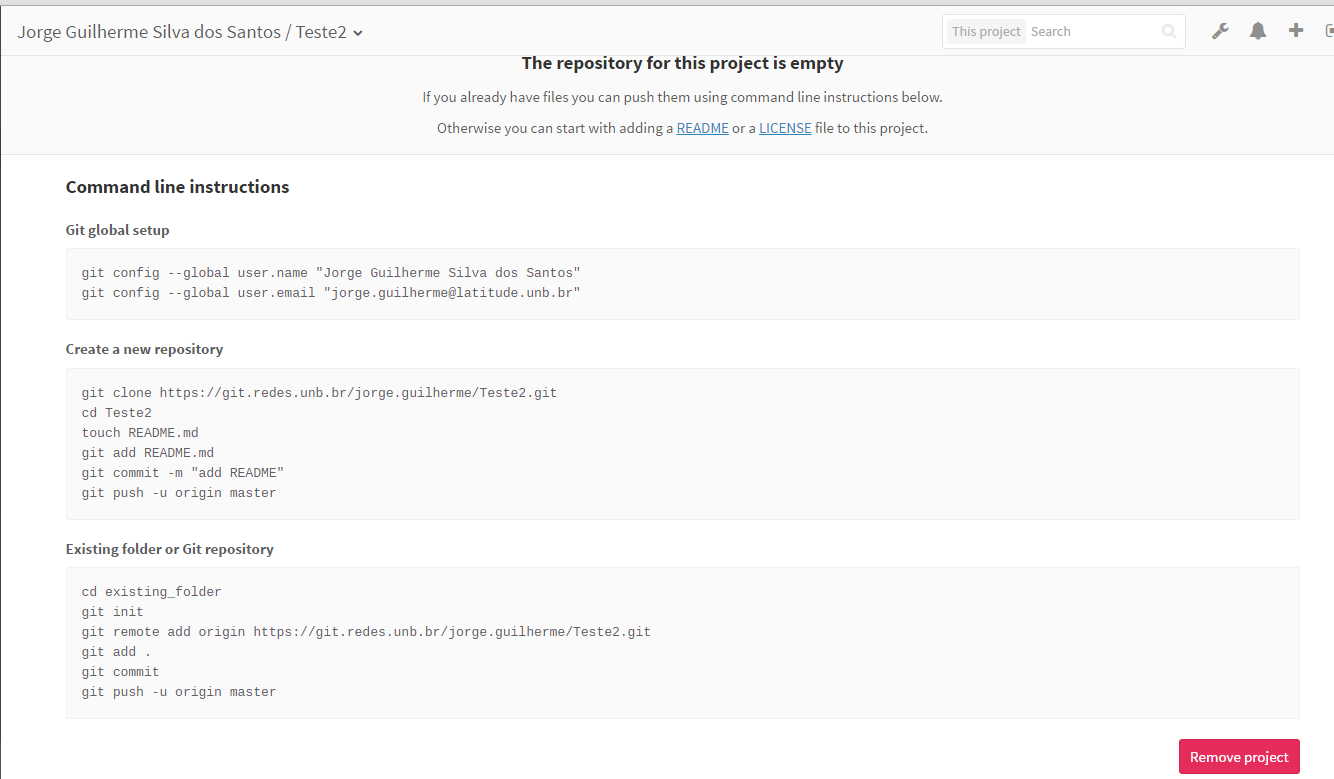Click the magnifier icon in search box
The height and width of the screenshot is (779, 1334).
click(x=1169, y=32)
